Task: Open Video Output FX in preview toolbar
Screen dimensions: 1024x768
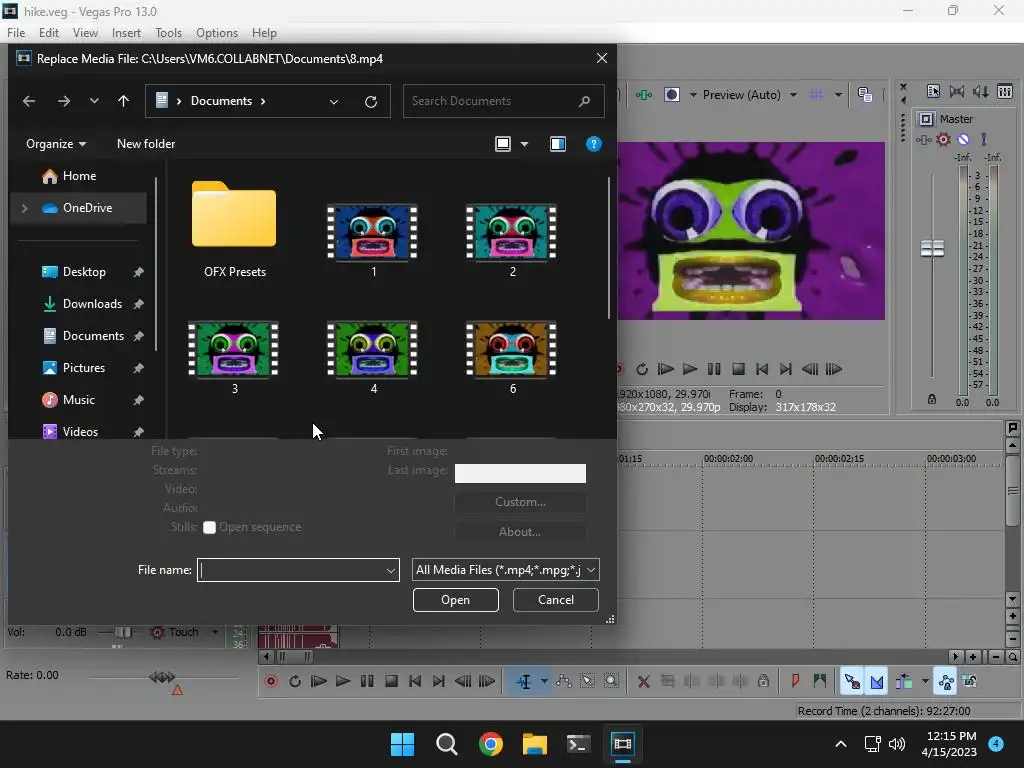Action: 644,95
